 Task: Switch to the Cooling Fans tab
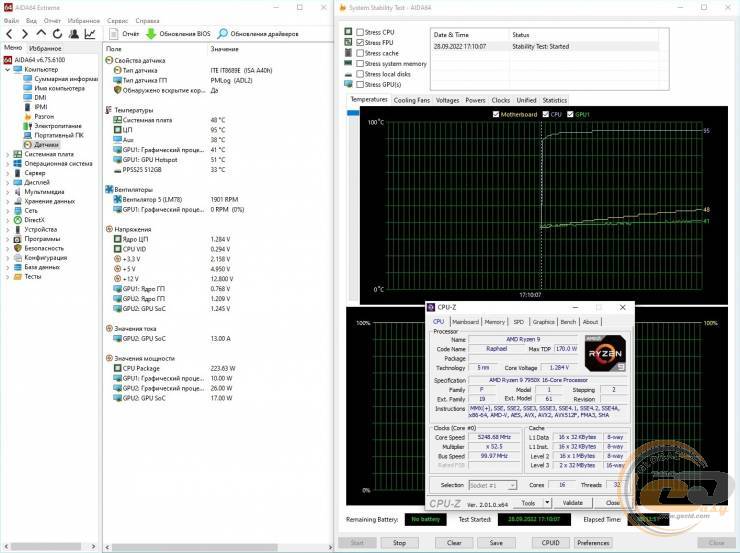click(x=412, y=100)
